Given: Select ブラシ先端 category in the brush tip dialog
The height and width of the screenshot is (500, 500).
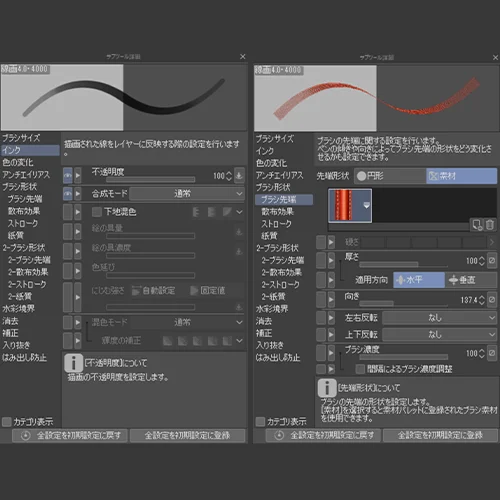Looking at the screenshot, I should coord(284,199).
